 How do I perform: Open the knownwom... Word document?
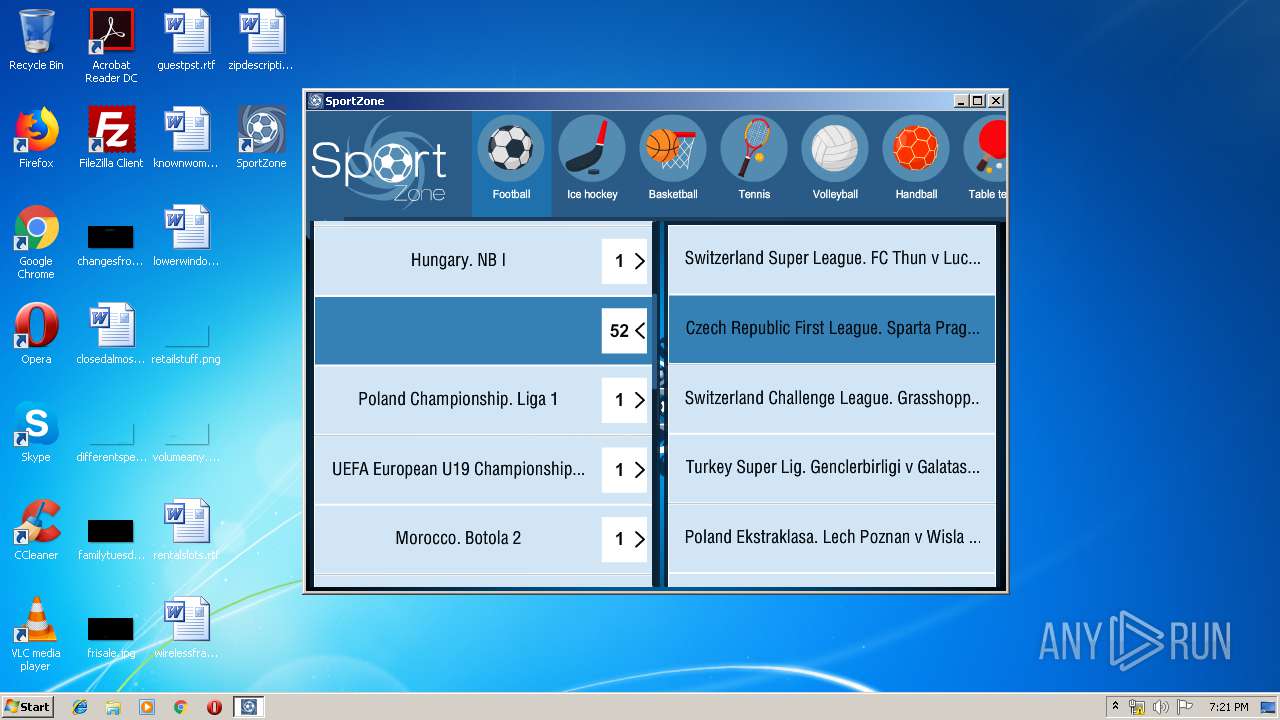point(186,138)
